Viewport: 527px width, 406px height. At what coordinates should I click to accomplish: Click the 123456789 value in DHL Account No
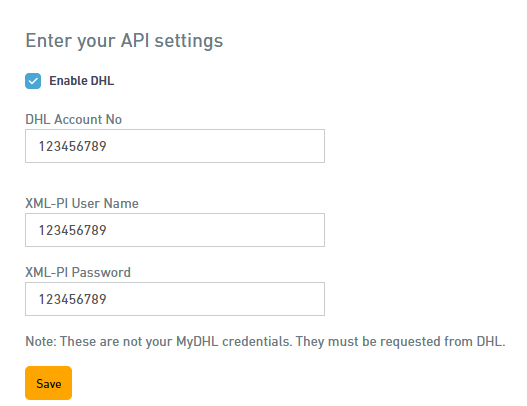click(73, 146)
